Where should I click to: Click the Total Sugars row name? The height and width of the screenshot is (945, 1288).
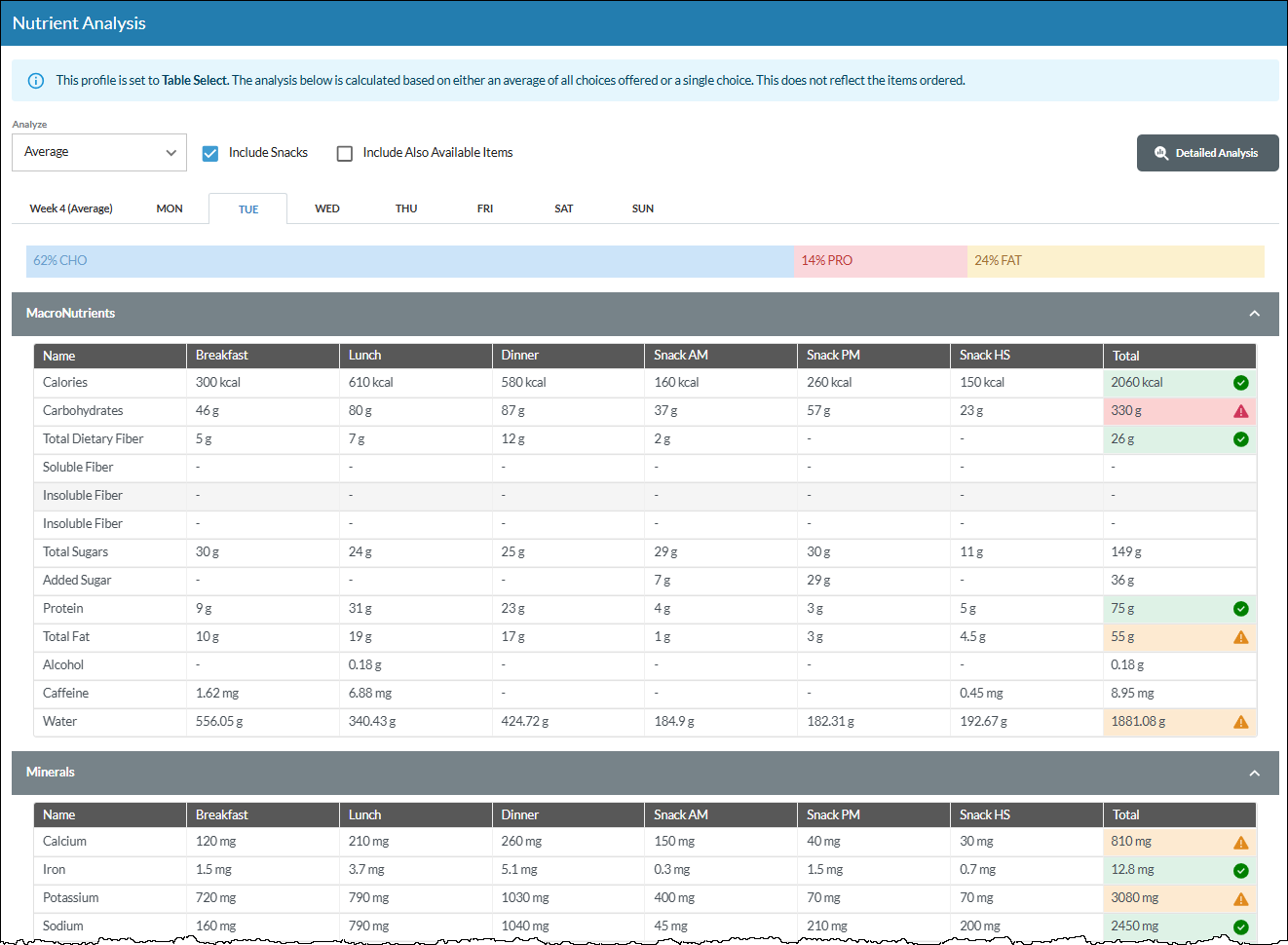click(75, 552)
